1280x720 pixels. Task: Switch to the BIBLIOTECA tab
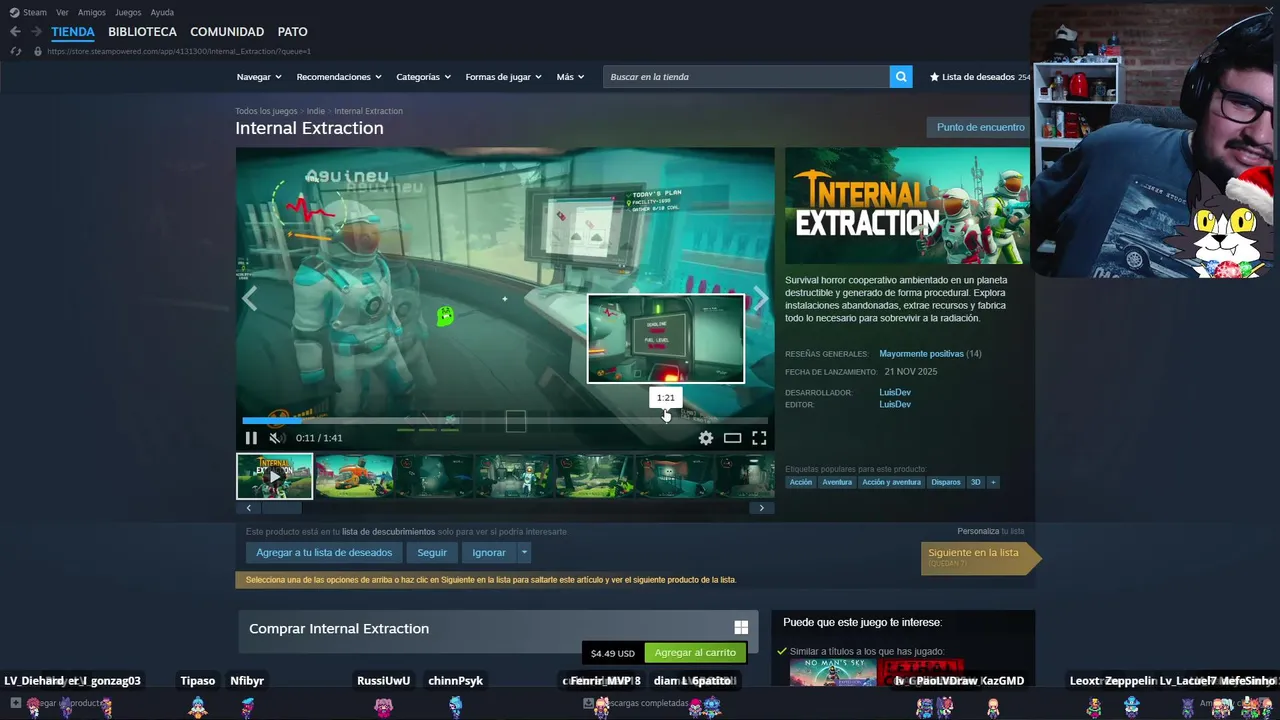143,32
